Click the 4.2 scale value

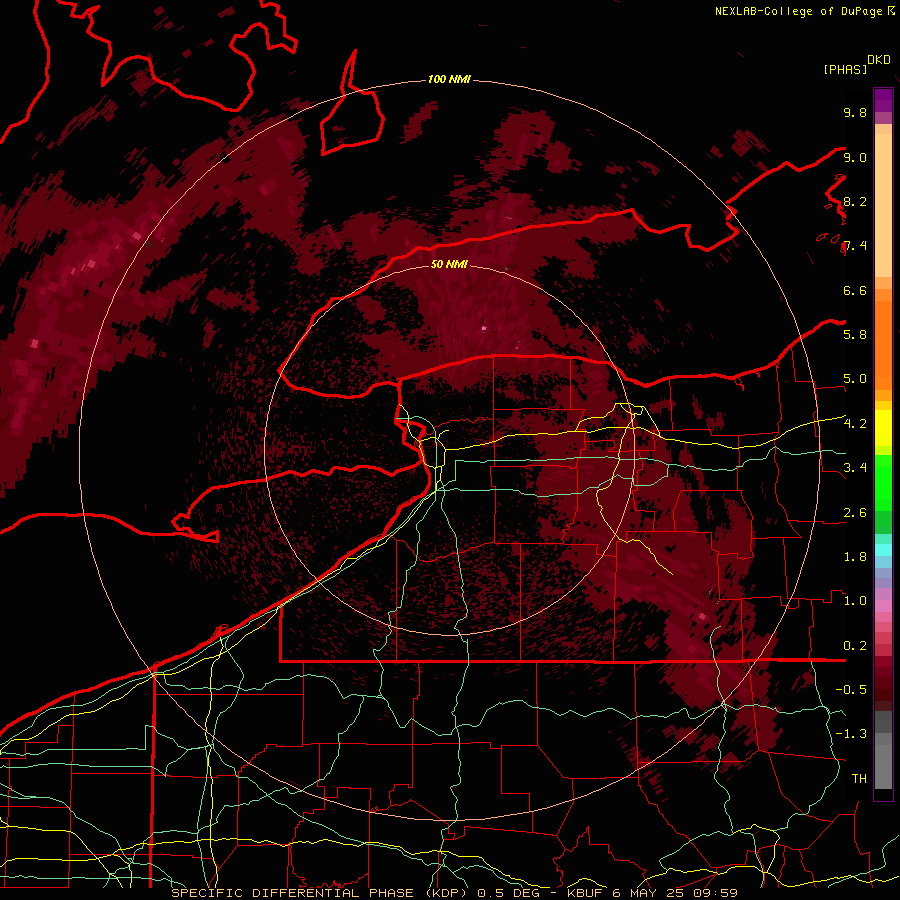point(855,424)
